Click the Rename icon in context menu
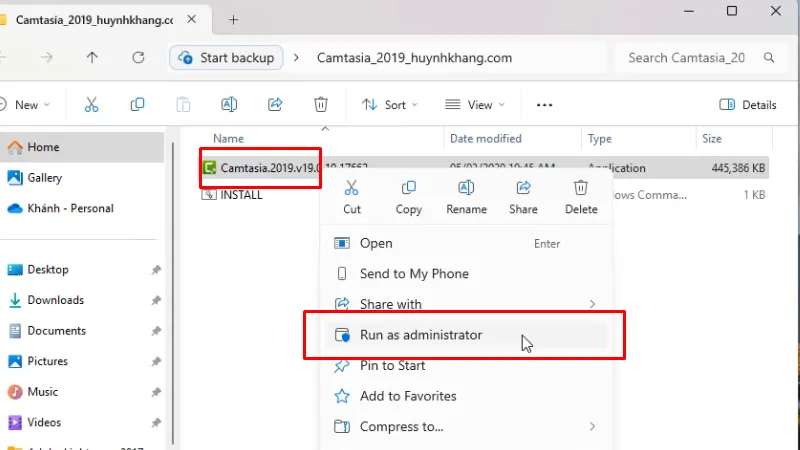This screenshot has width=800, height=450. click(x=466, y=188)
